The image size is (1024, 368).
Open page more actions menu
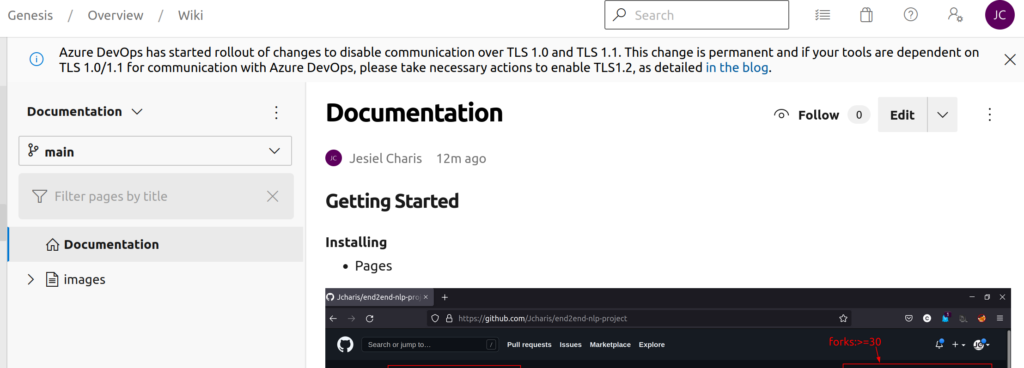(x=989, y=115)
